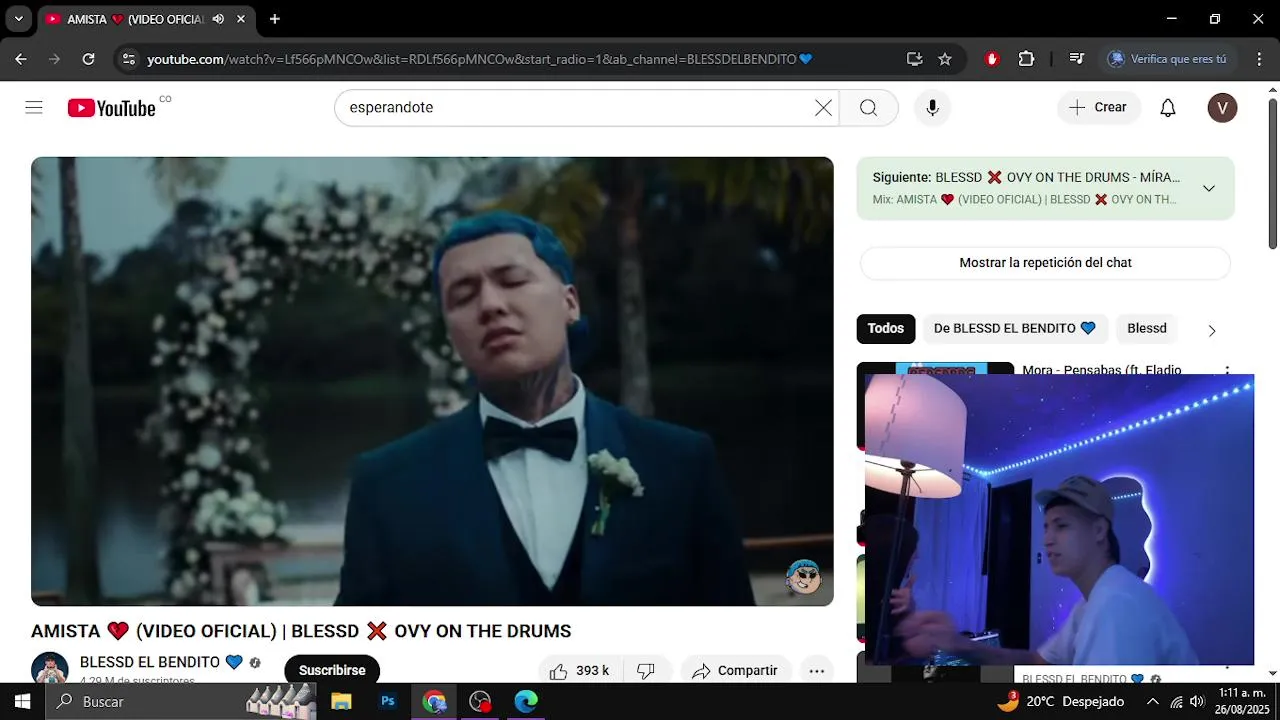Open the account avatar menu

(x=1222, y=108)
